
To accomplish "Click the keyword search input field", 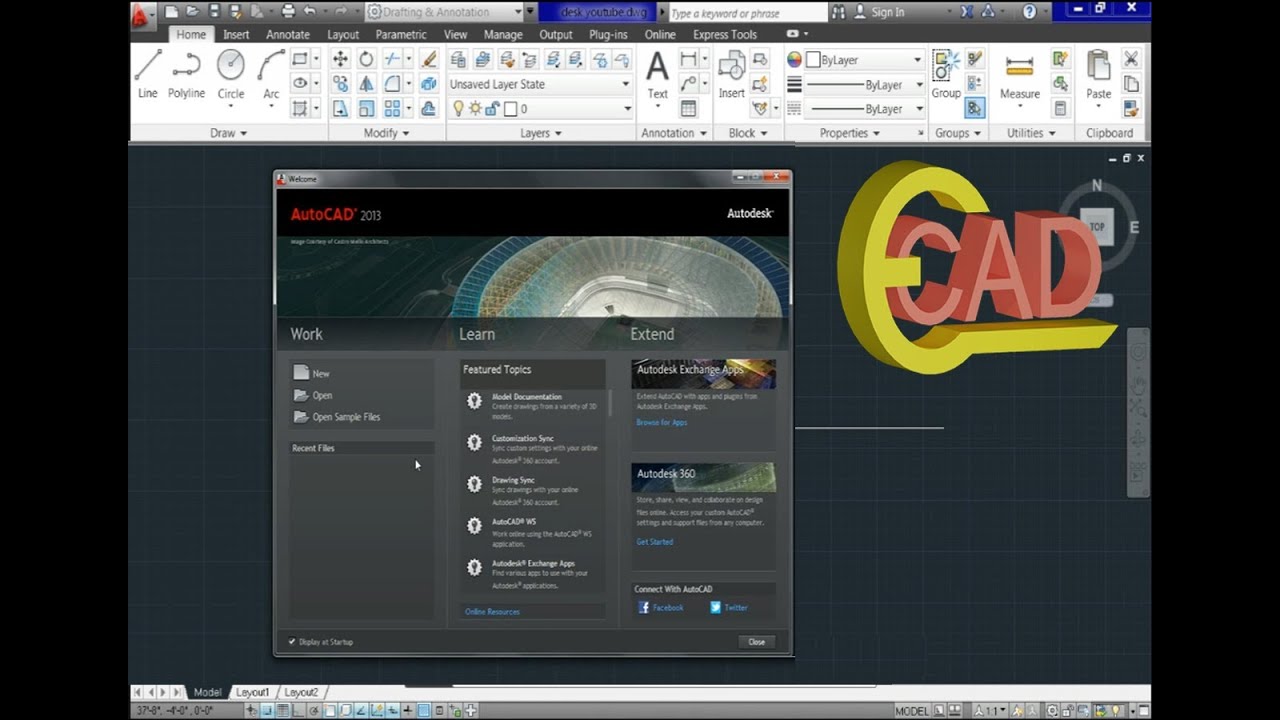I will point(746,13).
